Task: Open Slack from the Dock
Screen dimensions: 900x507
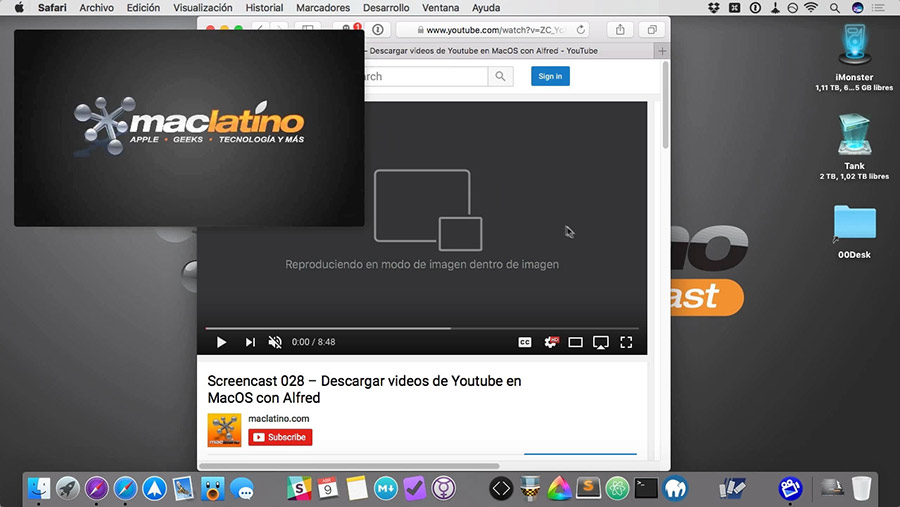Action: coord(299,489)
